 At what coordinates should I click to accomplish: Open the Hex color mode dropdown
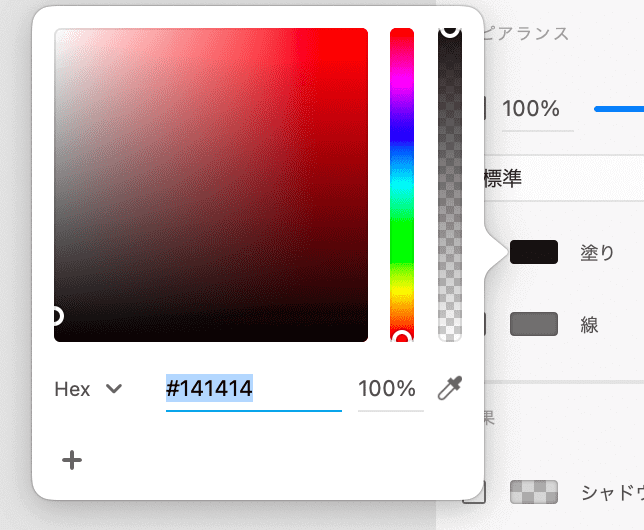click(x=88, y=389)
